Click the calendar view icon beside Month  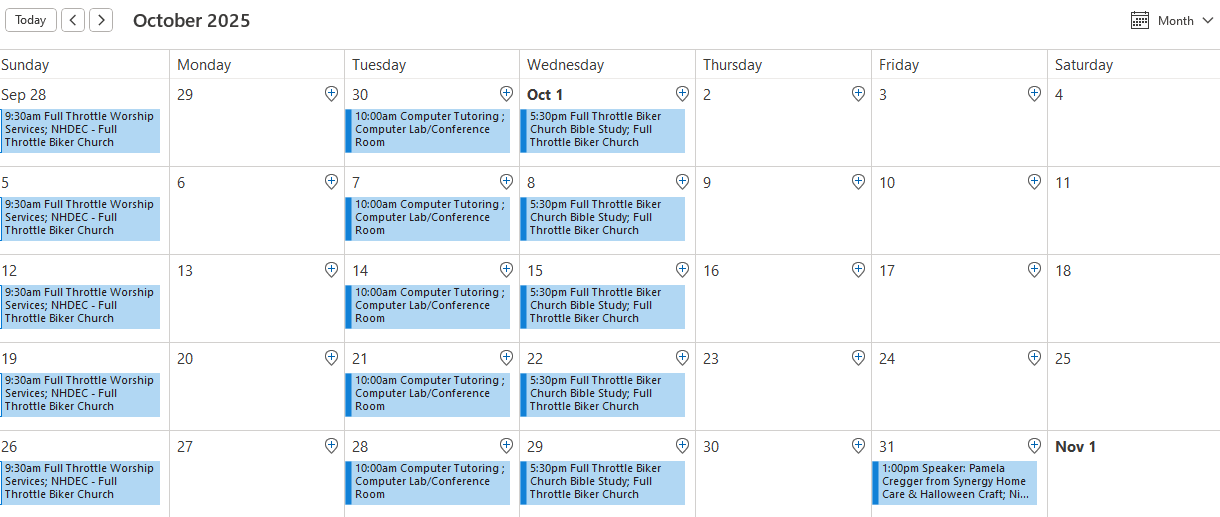1140,20
